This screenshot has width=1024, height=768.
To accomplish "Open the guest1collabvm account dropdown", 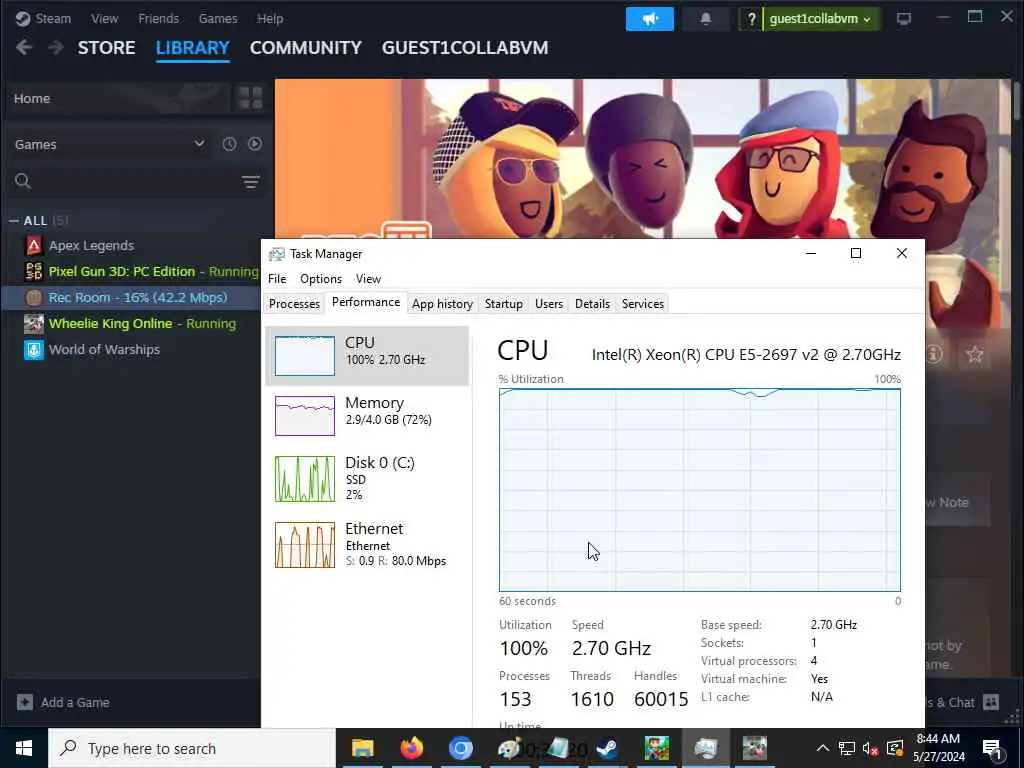I will click(820, 19).
